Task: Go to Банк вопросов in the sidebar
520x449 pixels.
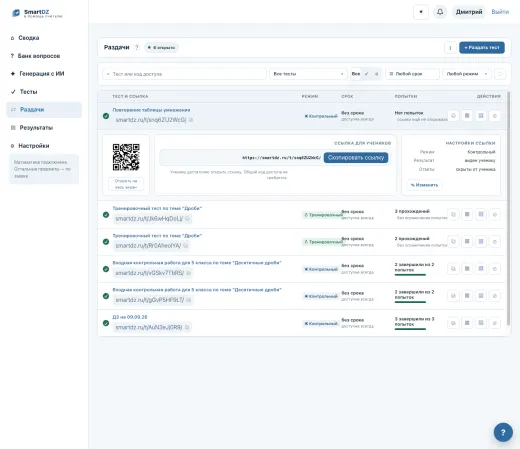Action: [x=39, y=56]
